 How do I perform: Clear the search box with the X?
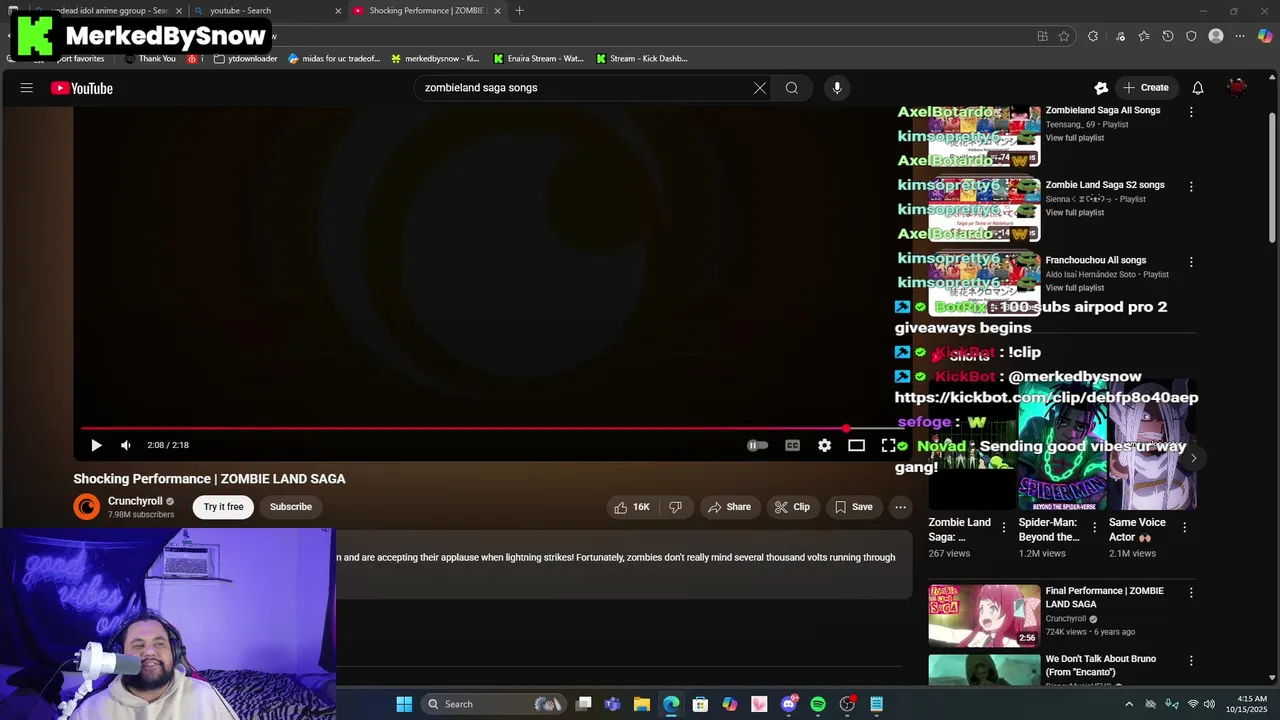click(x=760, y=88)
